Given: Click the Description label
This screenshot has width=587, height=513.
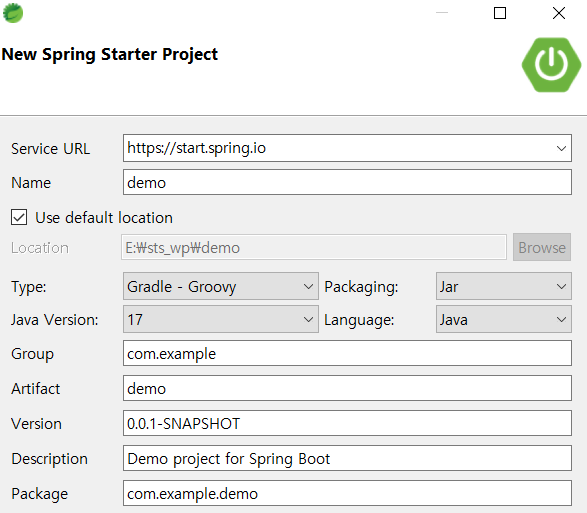Looking at the screenshot, I should pyautogui.click(x=49, y=459).
